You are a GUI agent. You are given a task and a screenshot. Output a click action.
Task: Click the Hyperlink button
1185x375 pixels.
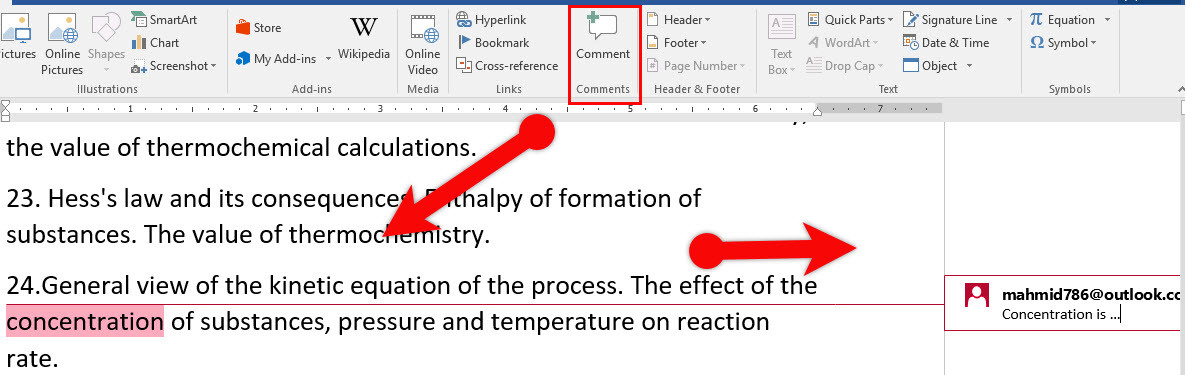click(x=492, y=20)
